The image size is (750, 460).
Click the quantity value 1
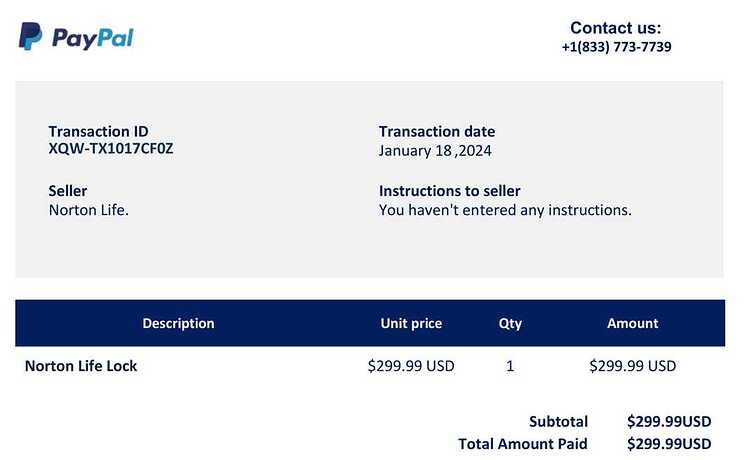tap(510, 366)
